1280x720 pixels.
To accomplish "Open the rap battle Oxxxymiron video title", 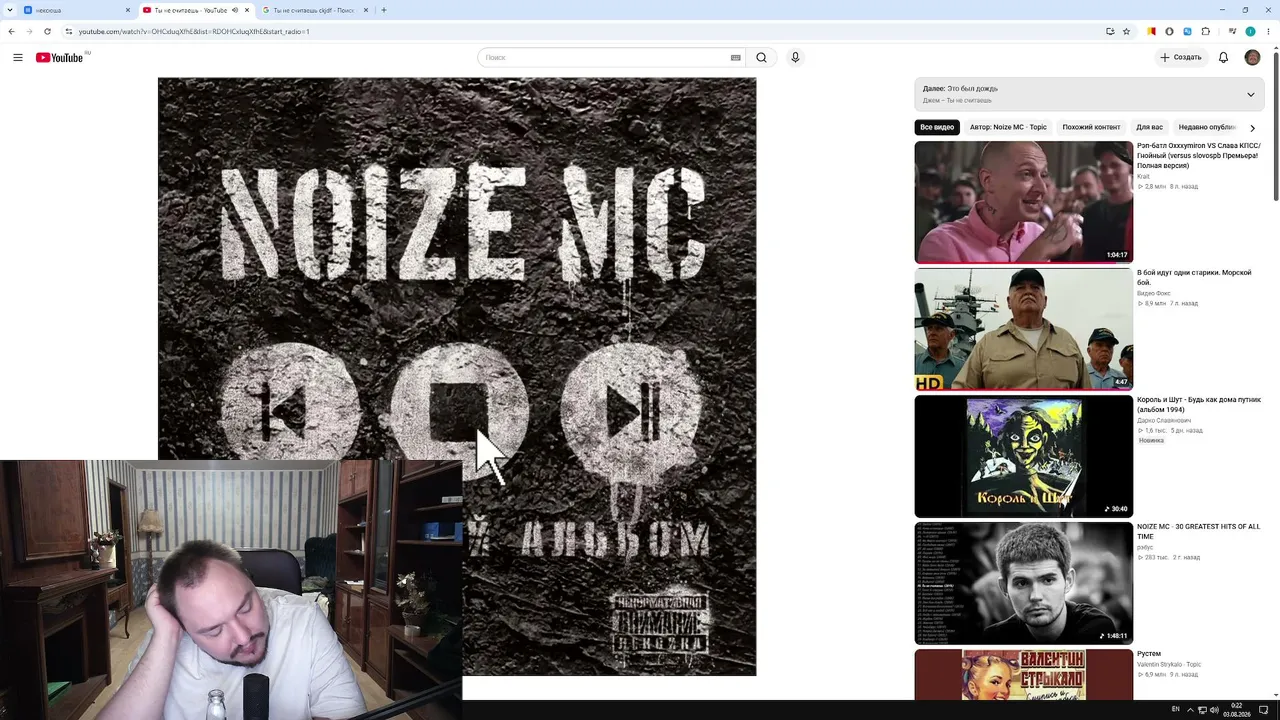I will pyautogui.click(x=1199, y=155).
